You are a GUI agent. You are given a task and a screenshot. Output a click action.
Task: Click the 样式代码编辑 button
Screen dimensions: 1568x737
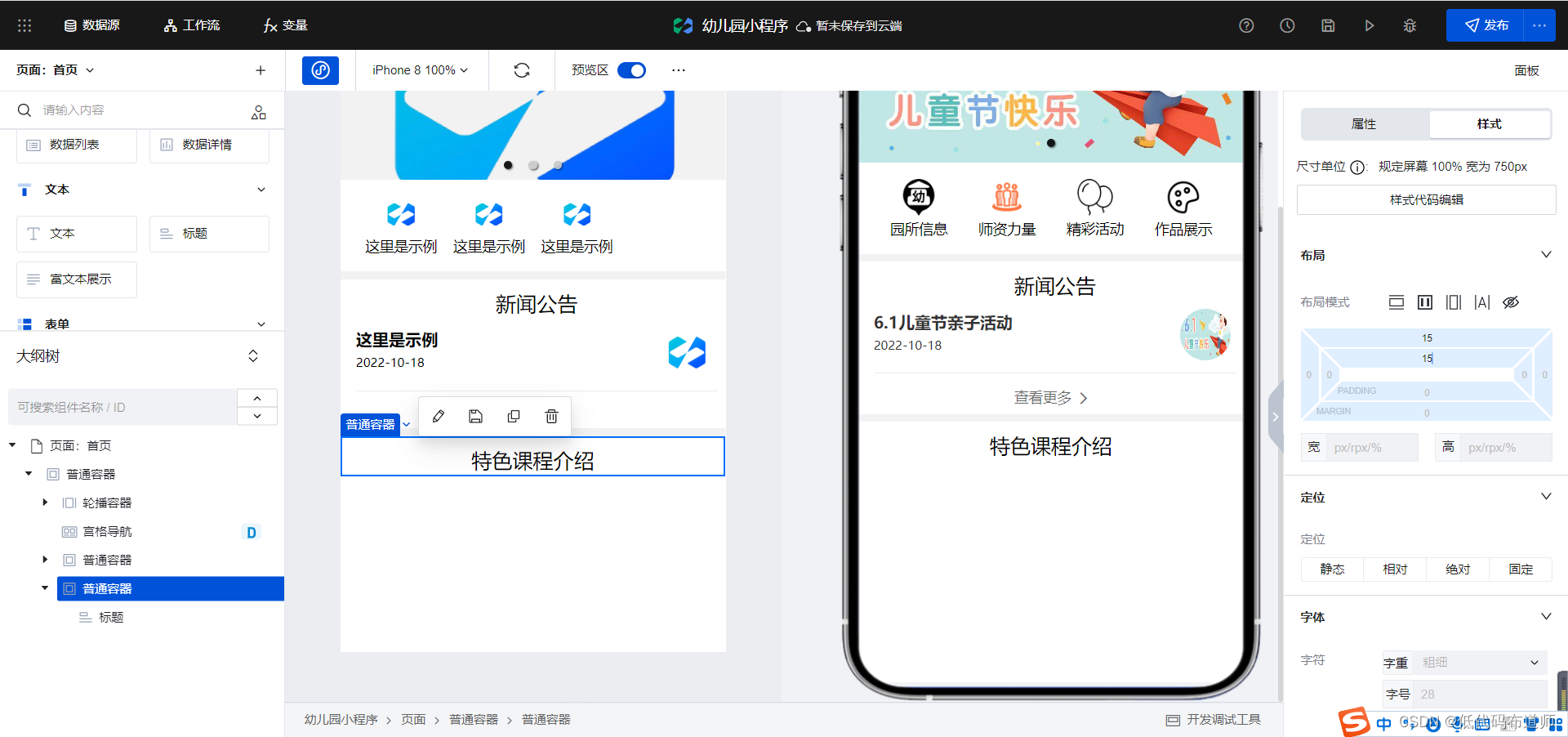(1426, 200)
